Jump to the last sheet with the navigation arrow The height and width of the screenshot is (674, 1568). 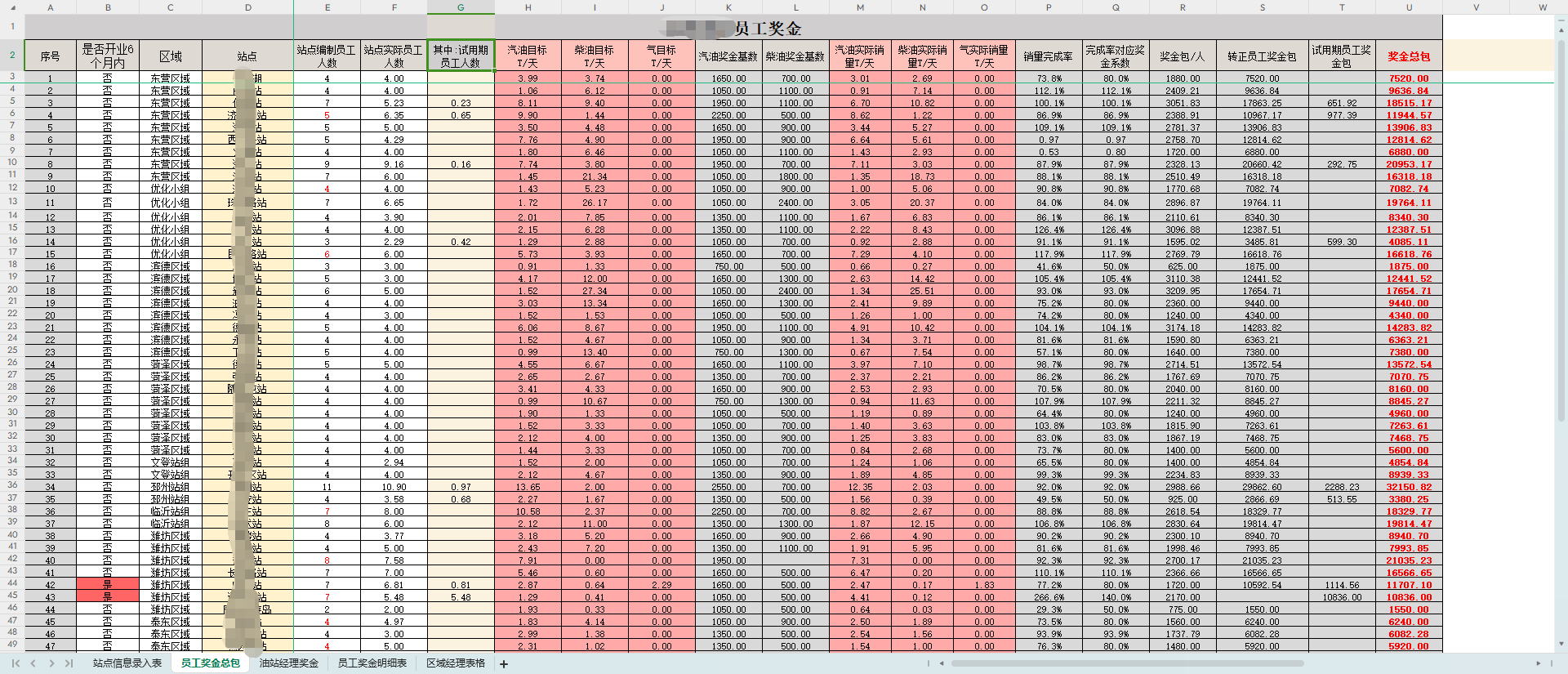tap(69, 663)
